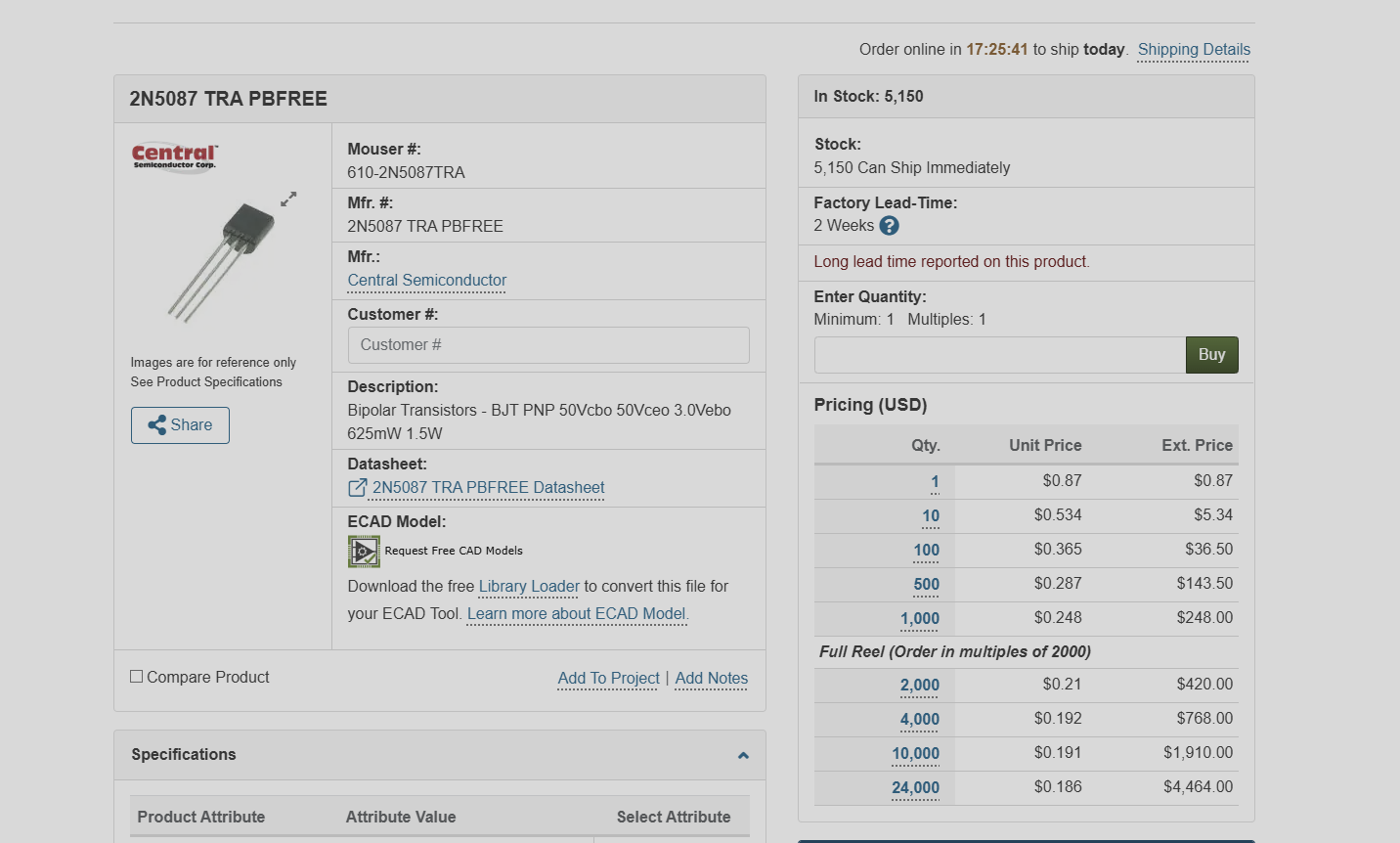The image size is (1400, 843).
Task: Click the enlarge image arrows icon
Action: pos(288,200)
